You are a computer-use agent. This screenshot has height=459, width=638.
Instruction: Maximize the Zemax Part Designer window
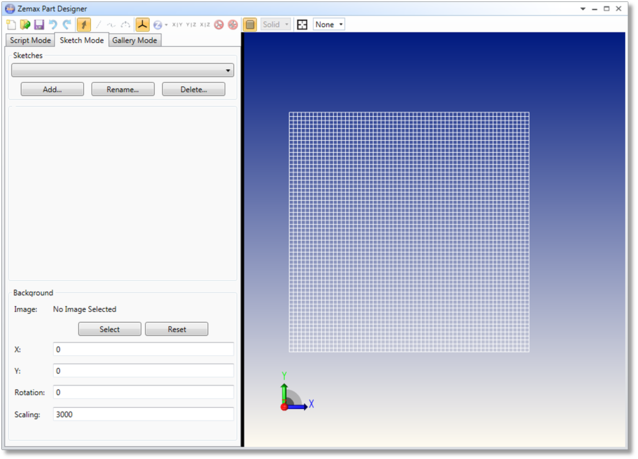[x=606, y=9]
